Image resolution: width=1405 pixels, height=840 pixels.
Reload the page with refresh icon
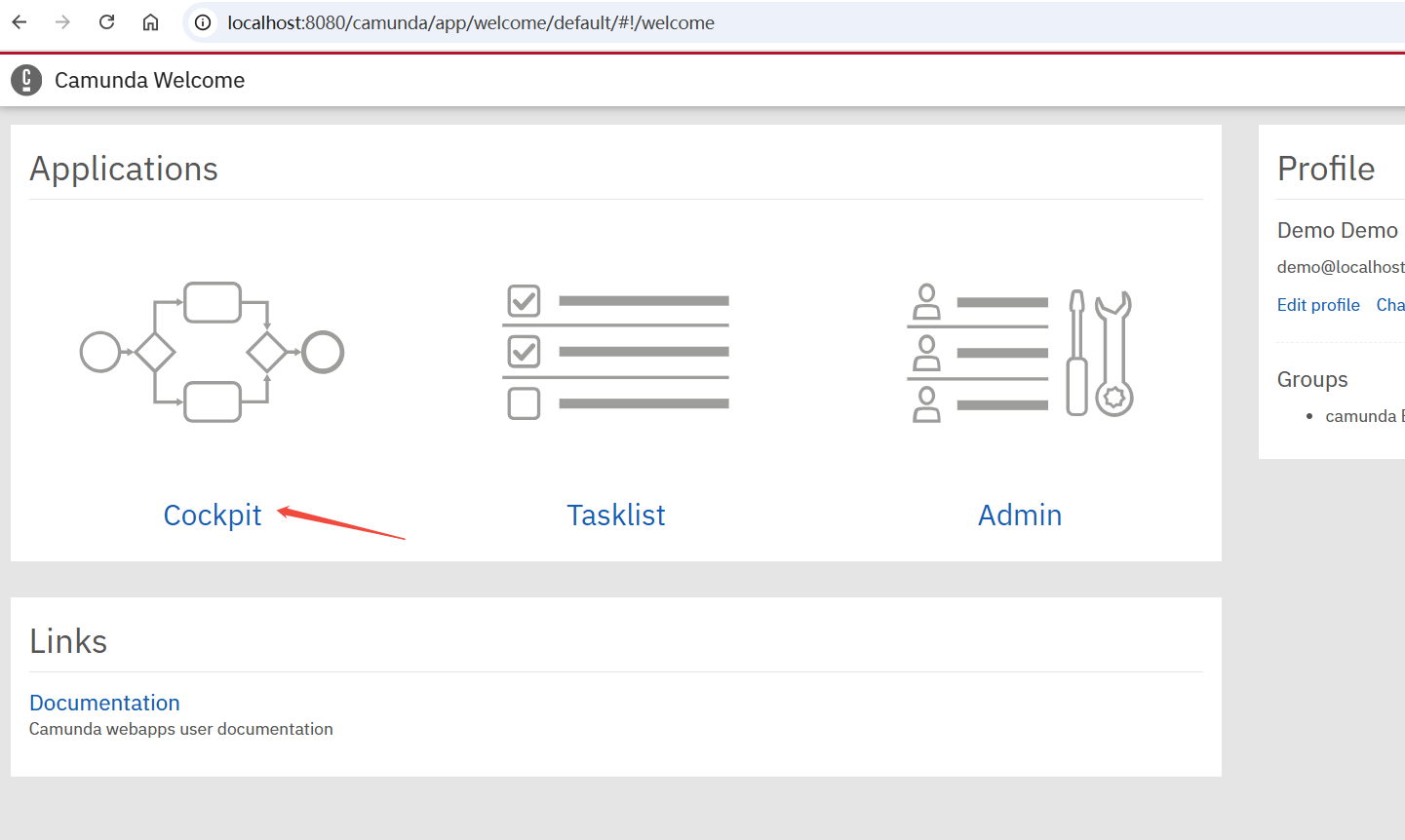(x=107, y=22)
